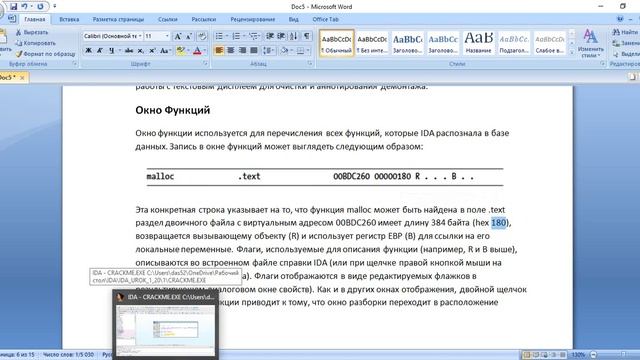Open the change case Aa menu
Image resolution: width=640 pixels, height=360 pixels.
point(165,51)
